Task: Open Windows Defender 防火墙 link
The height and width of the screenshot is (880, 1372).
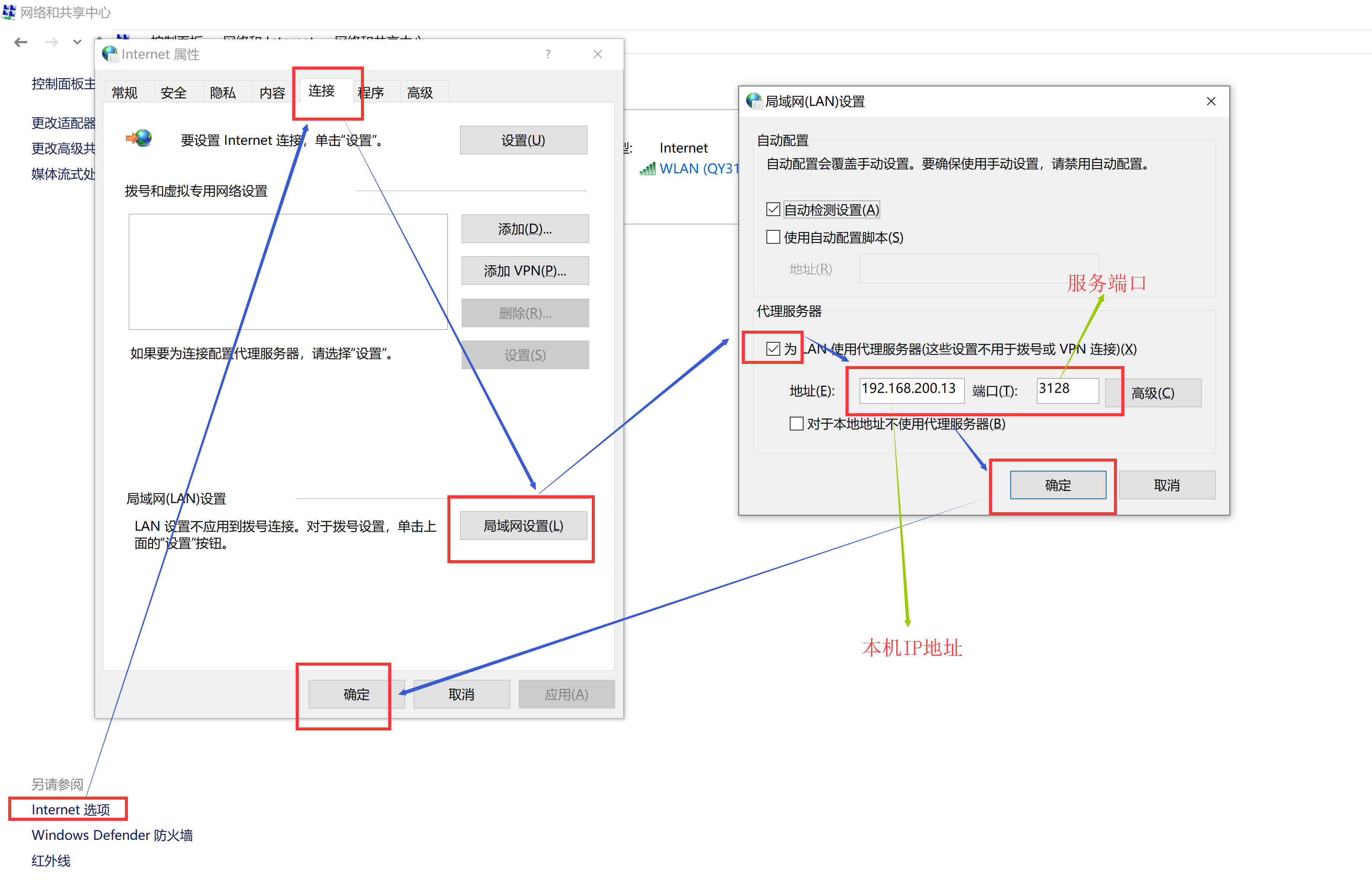Action: (112, 835)
